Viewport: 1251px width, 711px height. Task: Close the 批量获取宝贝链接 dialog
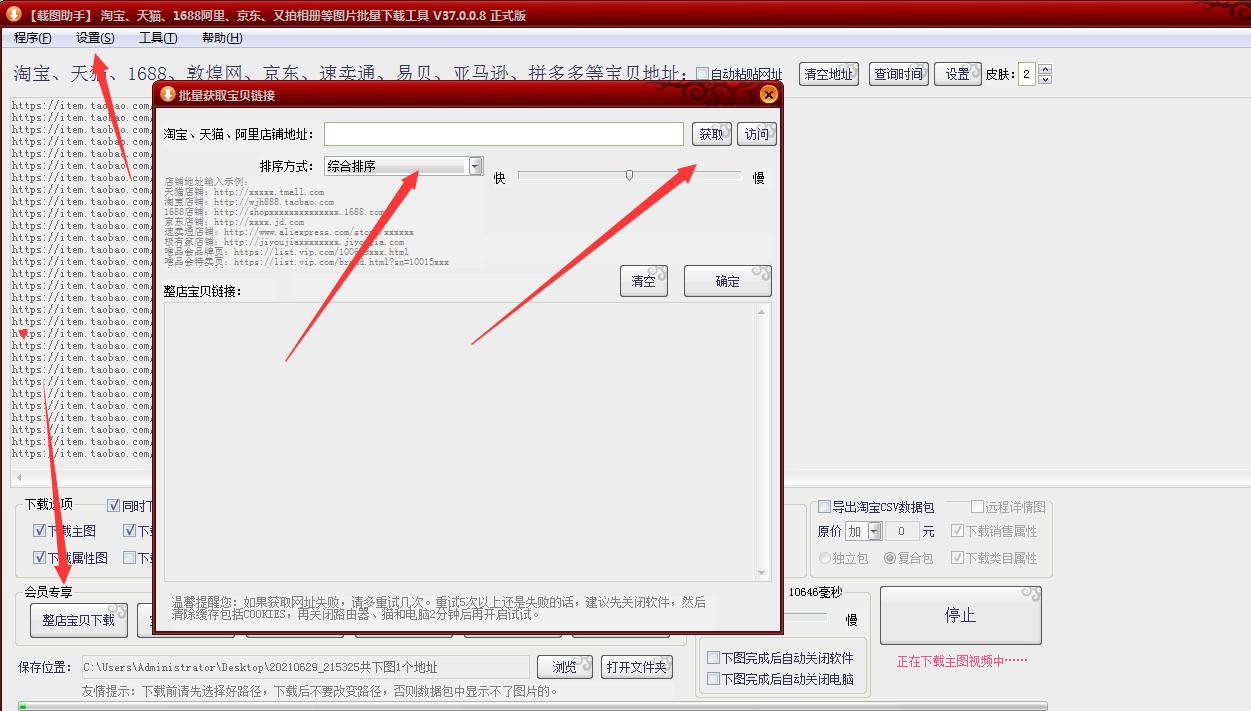768,94
